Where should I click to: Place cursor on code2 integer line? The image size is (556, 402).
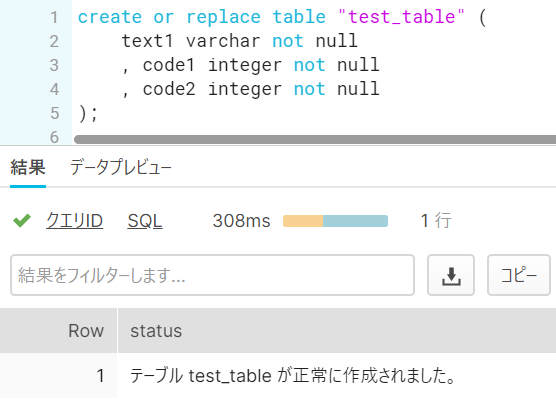tap(251, 89)
